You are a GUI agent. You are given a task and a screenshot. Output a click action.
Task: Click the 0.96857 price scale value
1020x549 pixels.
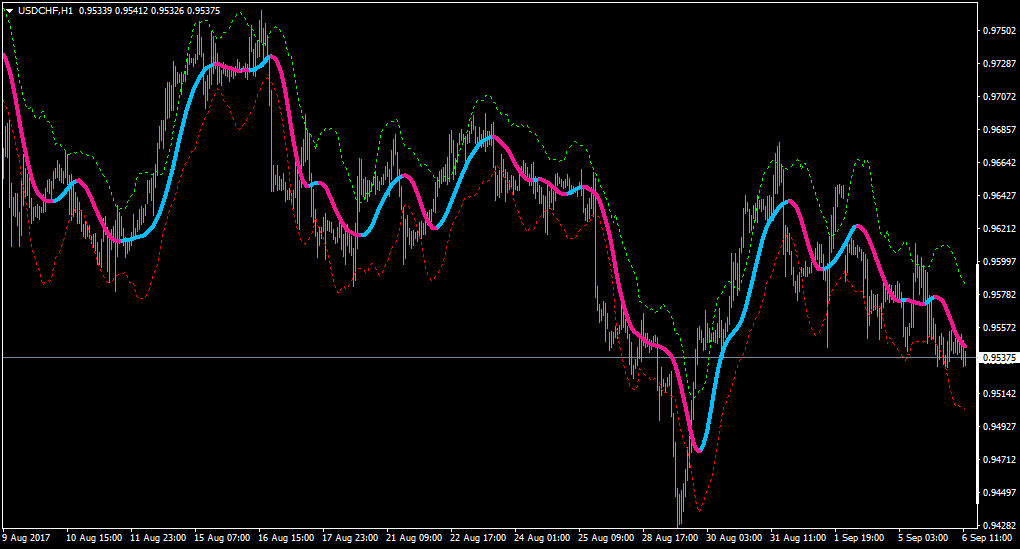(999, 129)
